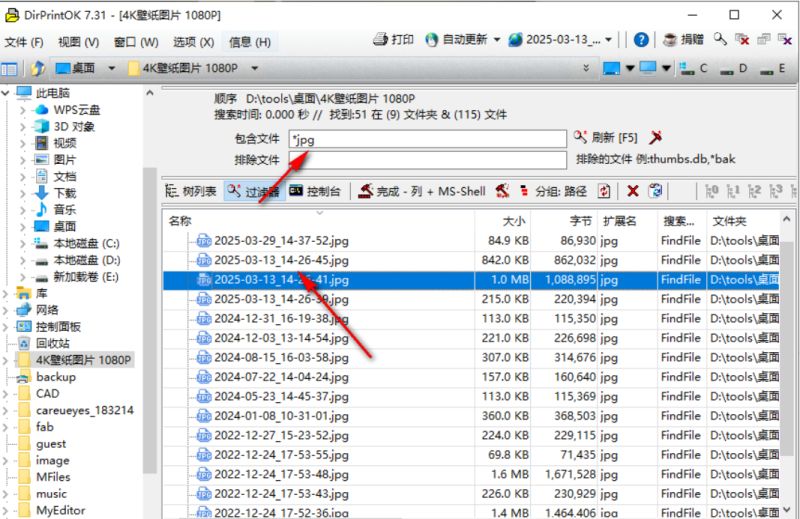Image resolution: width=800 pixels, height=519 pixels.
Task: Open the Options (选项 X) menu
Action: [x=193, y=42]
